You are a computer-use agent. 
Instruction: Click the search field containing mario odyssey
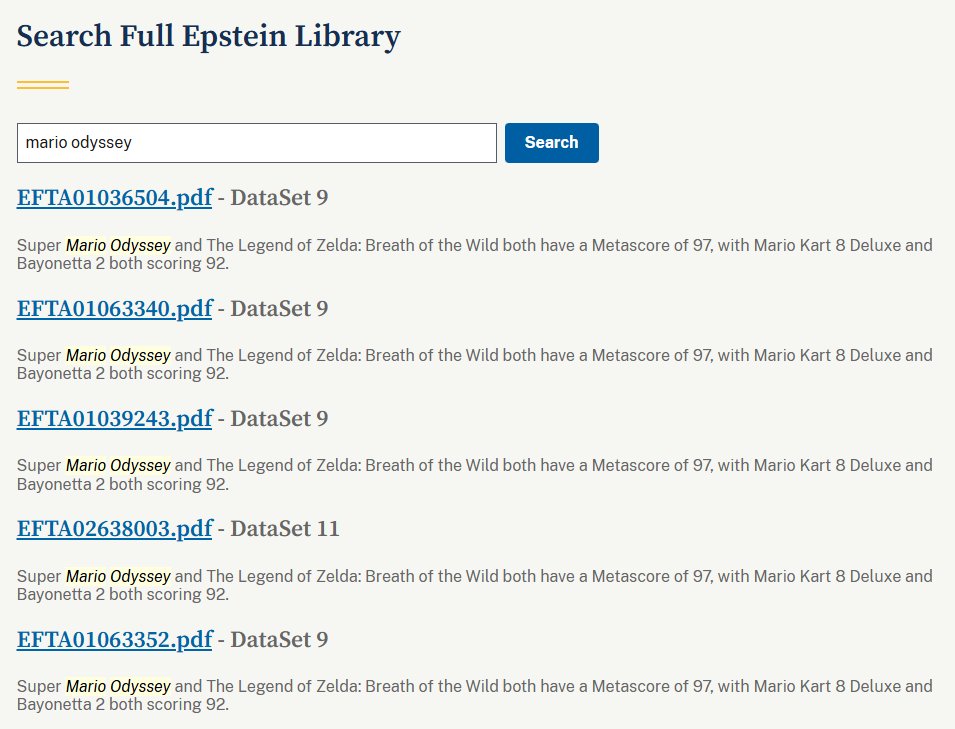[256, 143]
